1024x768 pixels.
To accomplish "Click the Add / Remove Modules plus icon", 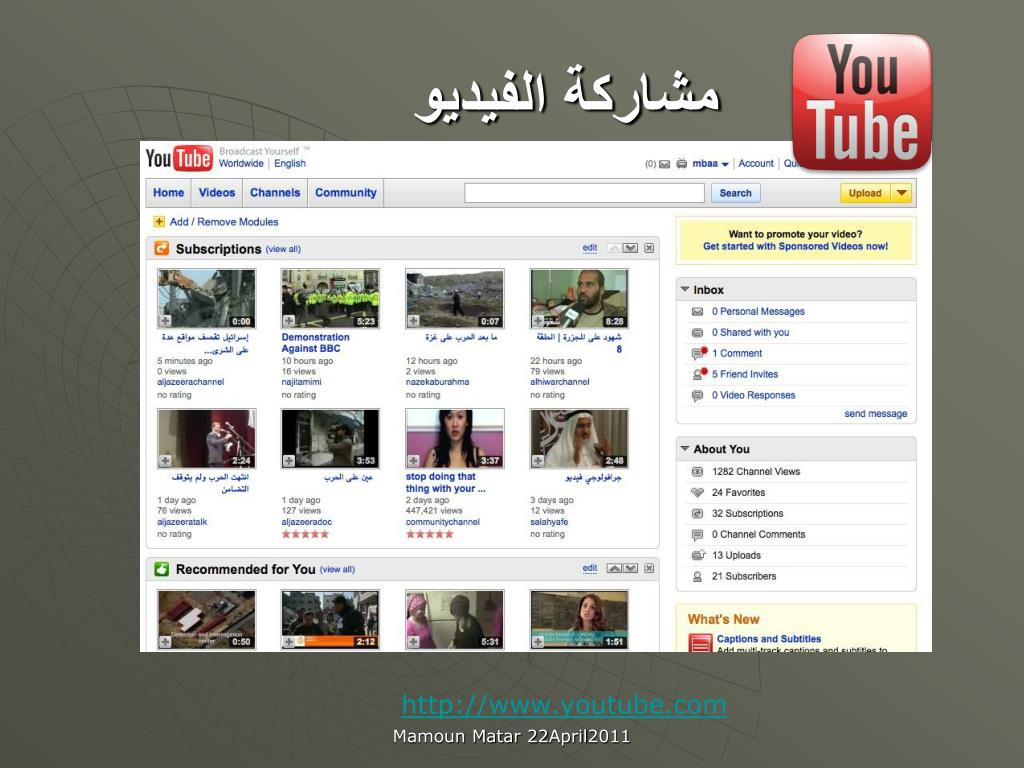I will (159, 222).
